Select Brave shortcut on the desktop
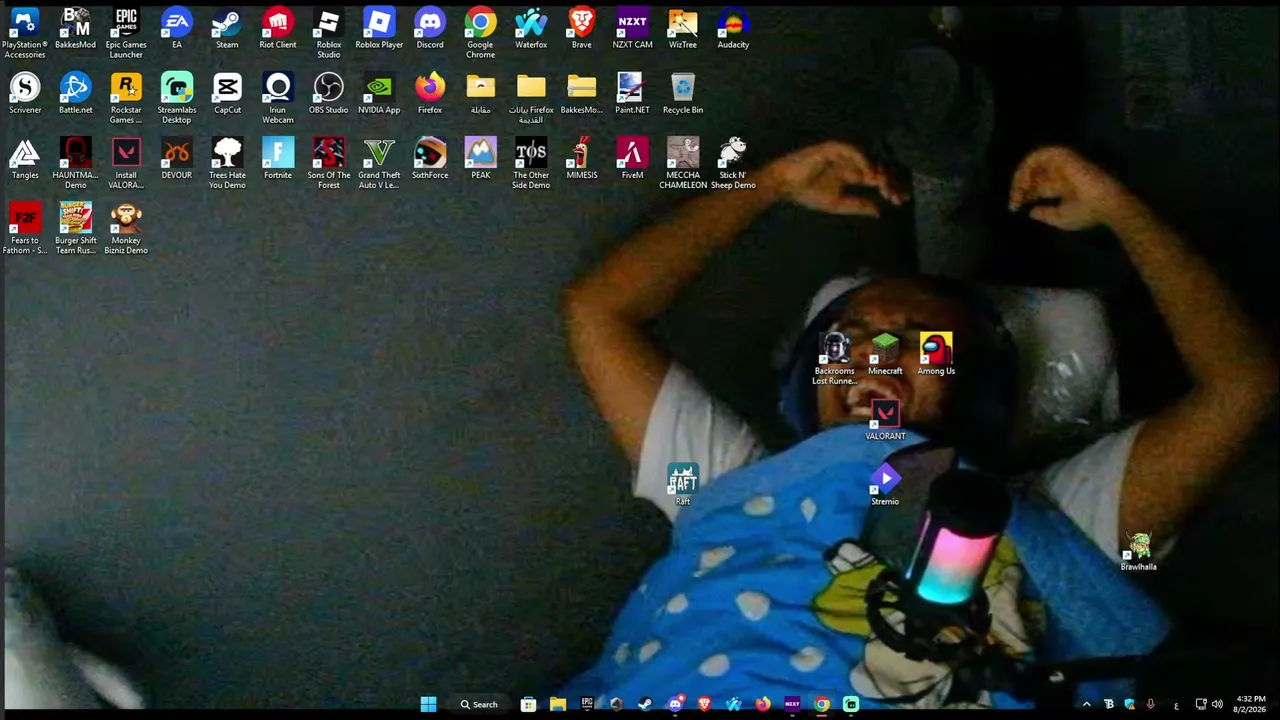This screenshot has height=720, width=1280. [581, 29]
